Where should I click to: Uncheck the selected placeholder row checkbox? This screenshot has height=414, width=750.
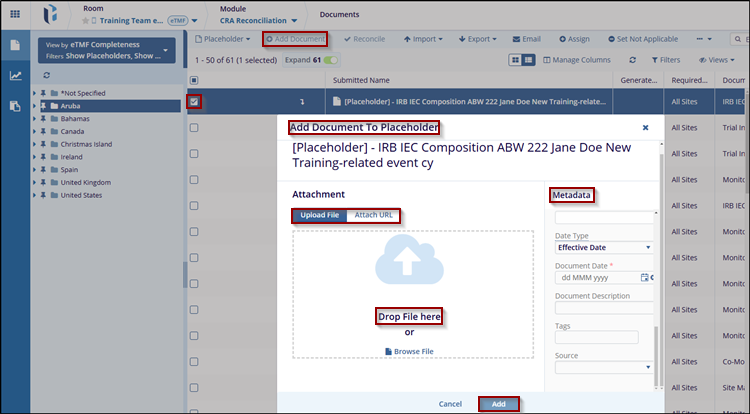tap(194, 101)
